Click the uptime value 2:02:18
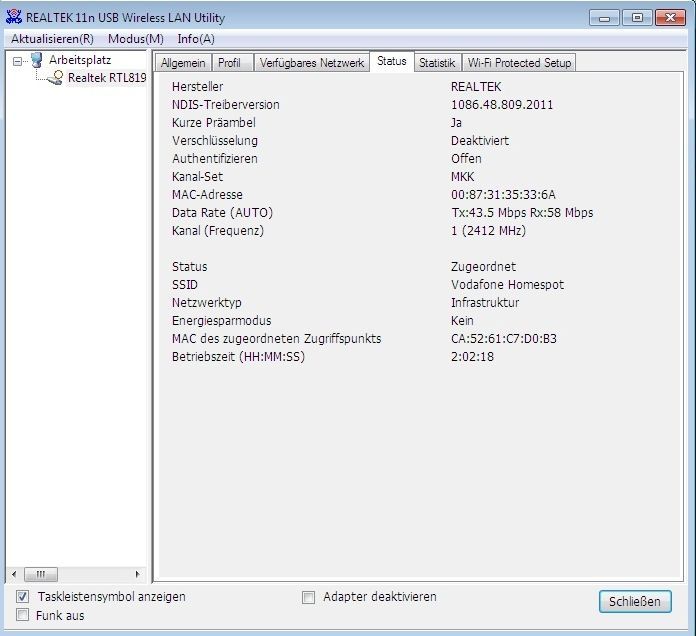This screenshot has height=636, width=696. 472,357
